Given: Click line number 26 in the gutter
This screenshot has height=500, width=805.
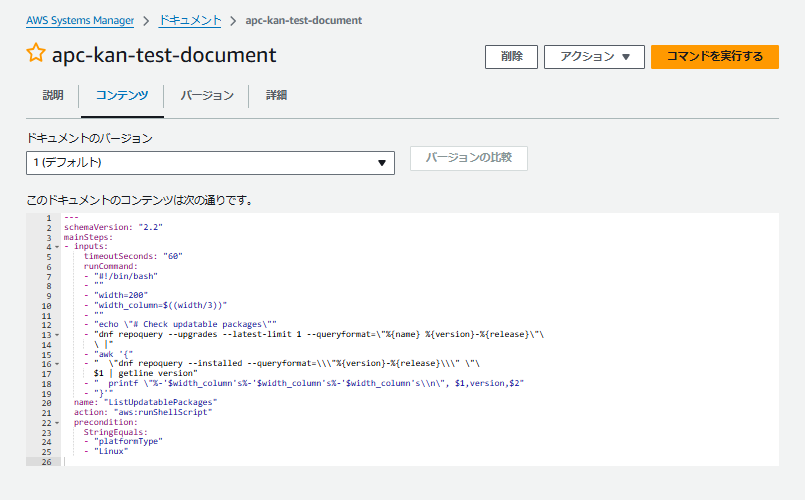Looking at the screenshot, I should pyautogui.click(x=47, y=462).
